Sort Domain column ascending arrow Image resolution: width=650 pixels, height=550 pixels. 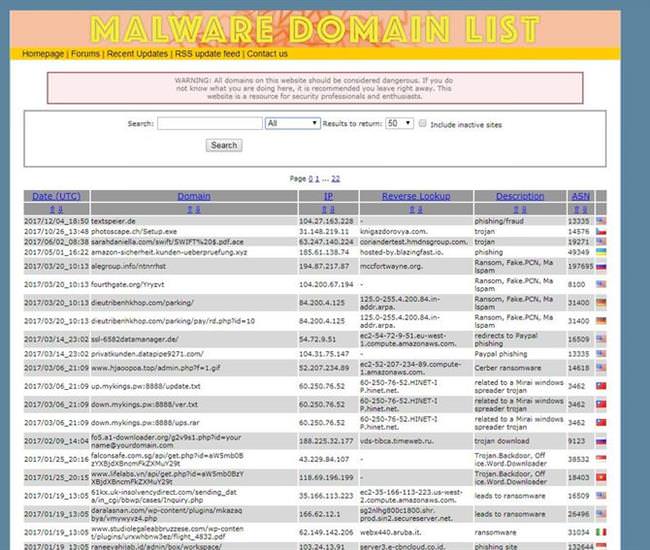[189, 209]
